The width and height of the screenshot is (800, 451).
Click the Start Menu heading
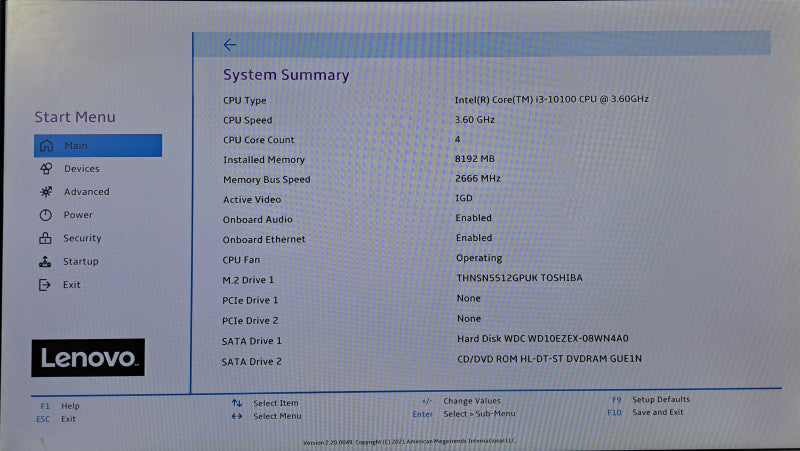[x=75, y=117]
